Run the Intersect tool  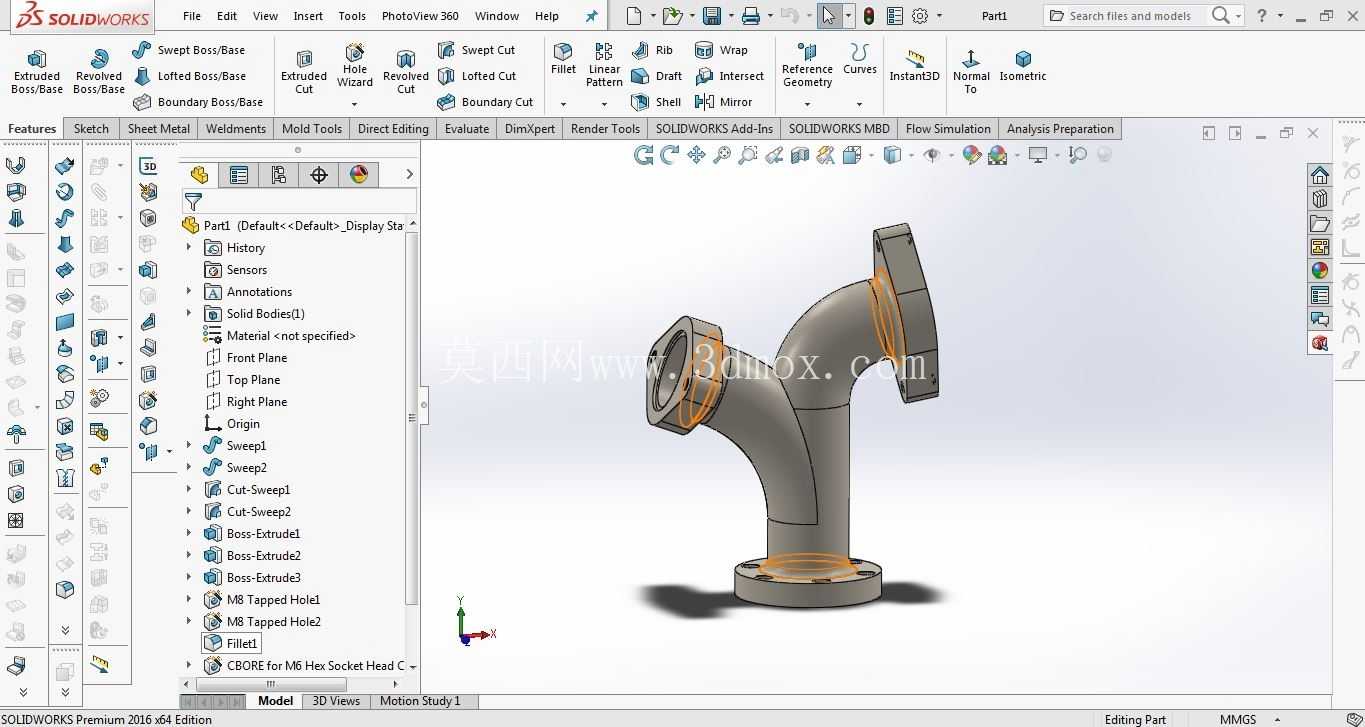click(730, 76)
